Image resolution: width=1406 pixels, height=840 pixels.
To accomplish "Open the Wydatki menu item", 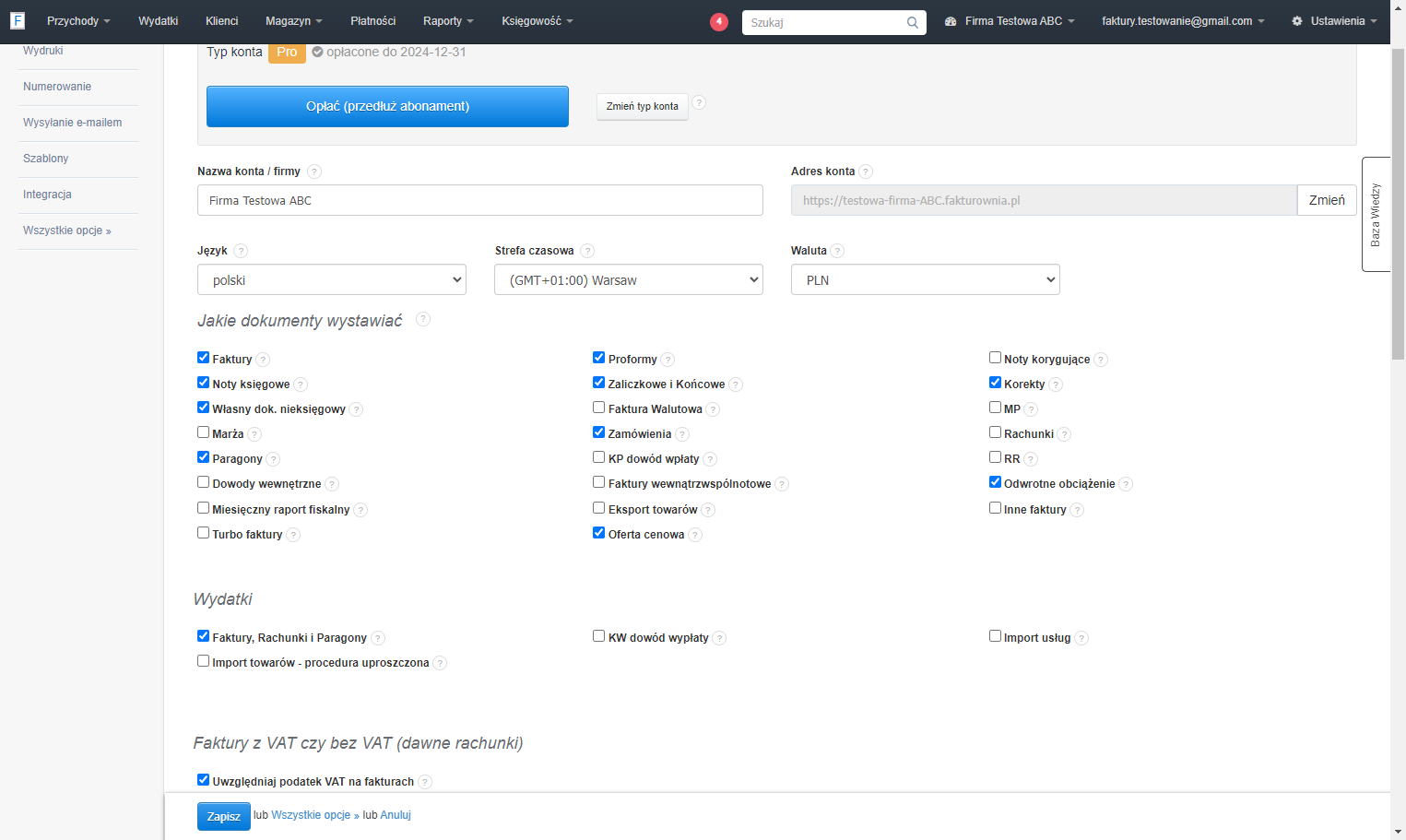I will click(x=159, y=21).
